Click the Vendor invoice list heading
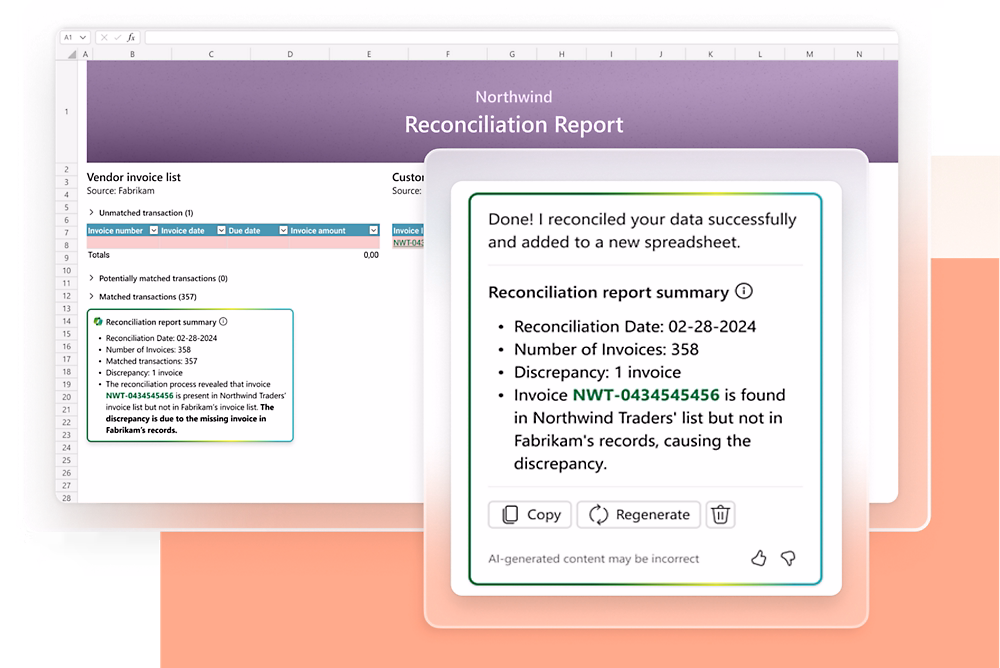This screenshot has height=668, width=1000. tap(133, 177)
